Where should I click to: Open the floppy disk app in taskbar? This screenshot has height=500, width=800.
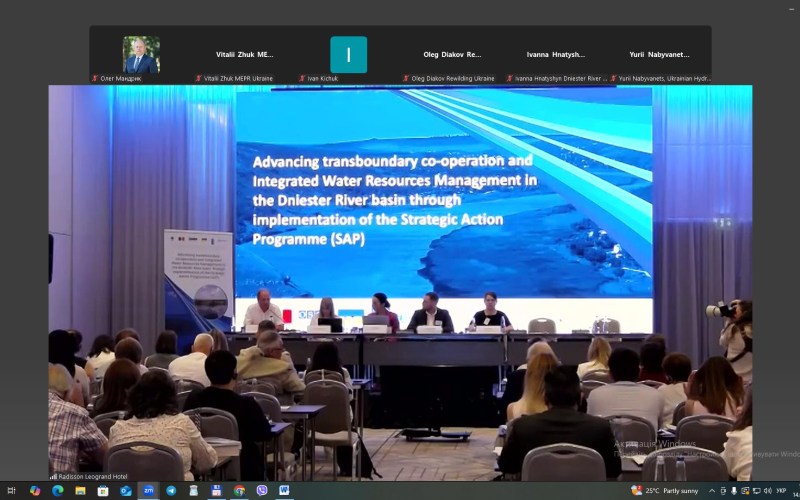(216, 491)
